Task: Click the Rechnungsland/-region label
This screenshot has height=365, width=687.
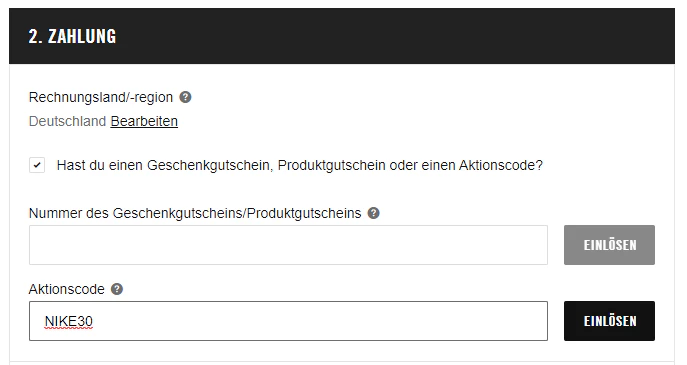Action: coord(101,97)
